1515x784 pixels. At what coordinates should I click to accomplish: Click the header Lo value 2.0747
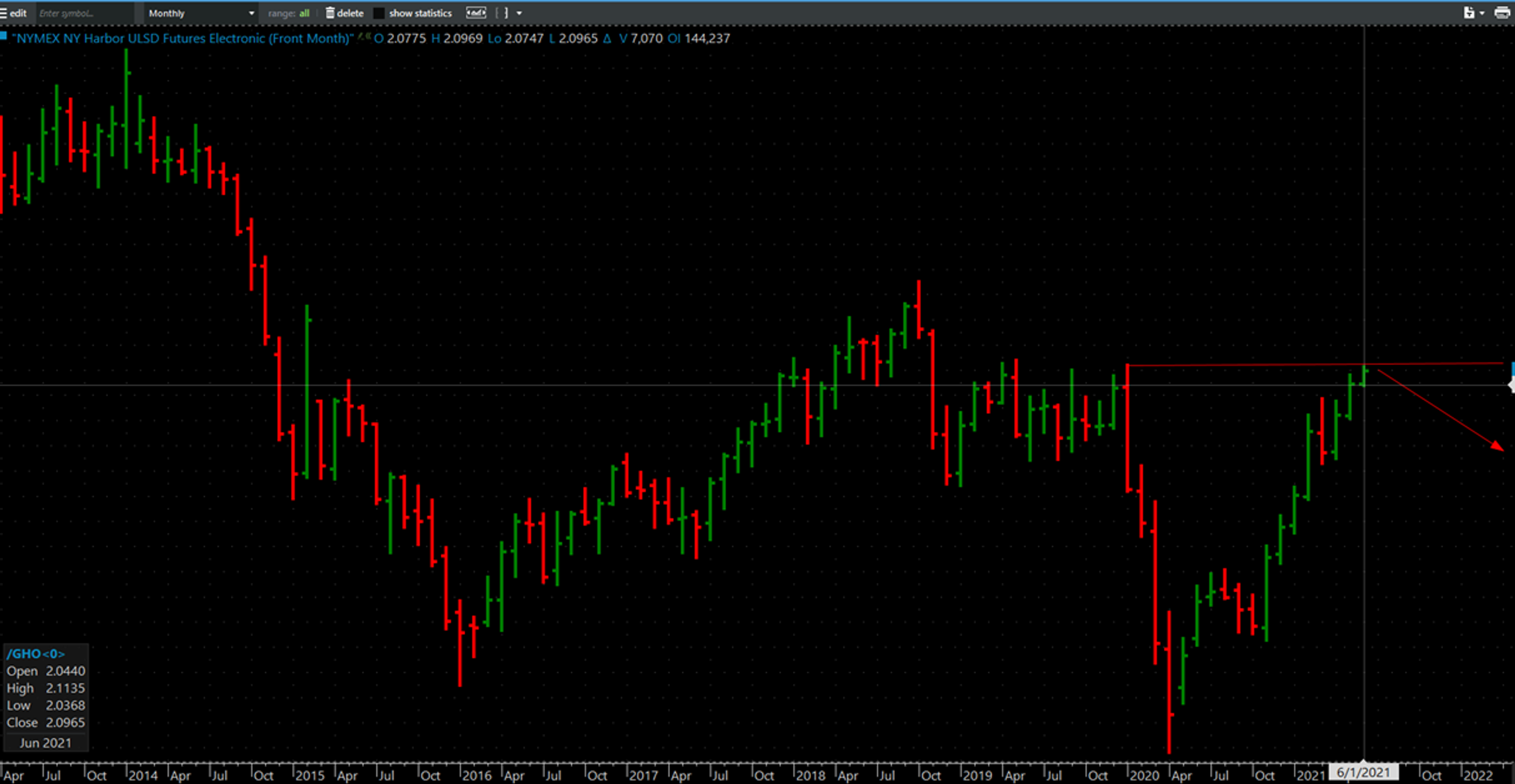coord(524,38)
